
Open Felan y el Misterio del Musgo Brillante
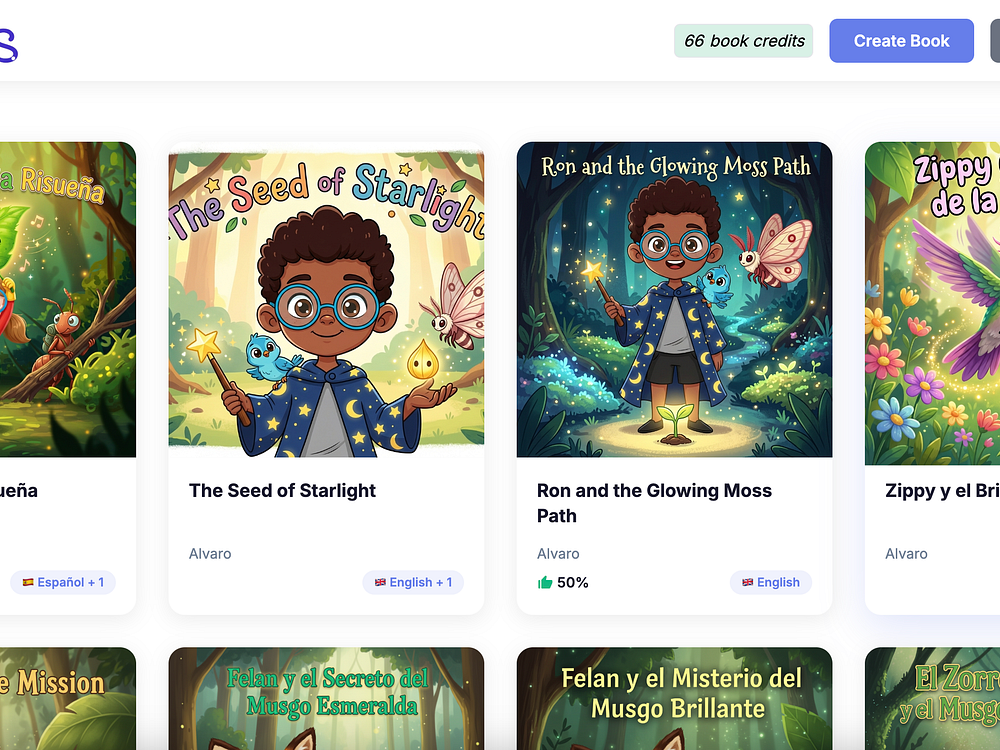pos(674,698)
